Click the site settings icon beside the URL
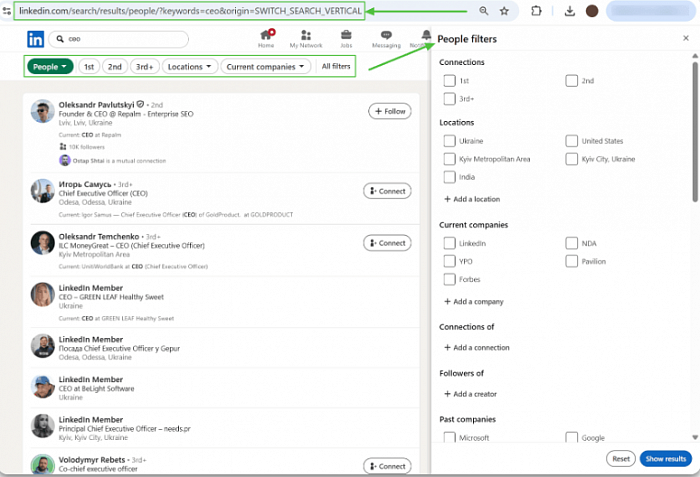The width and height of the screenshot is (700, 477). [7, 11]
